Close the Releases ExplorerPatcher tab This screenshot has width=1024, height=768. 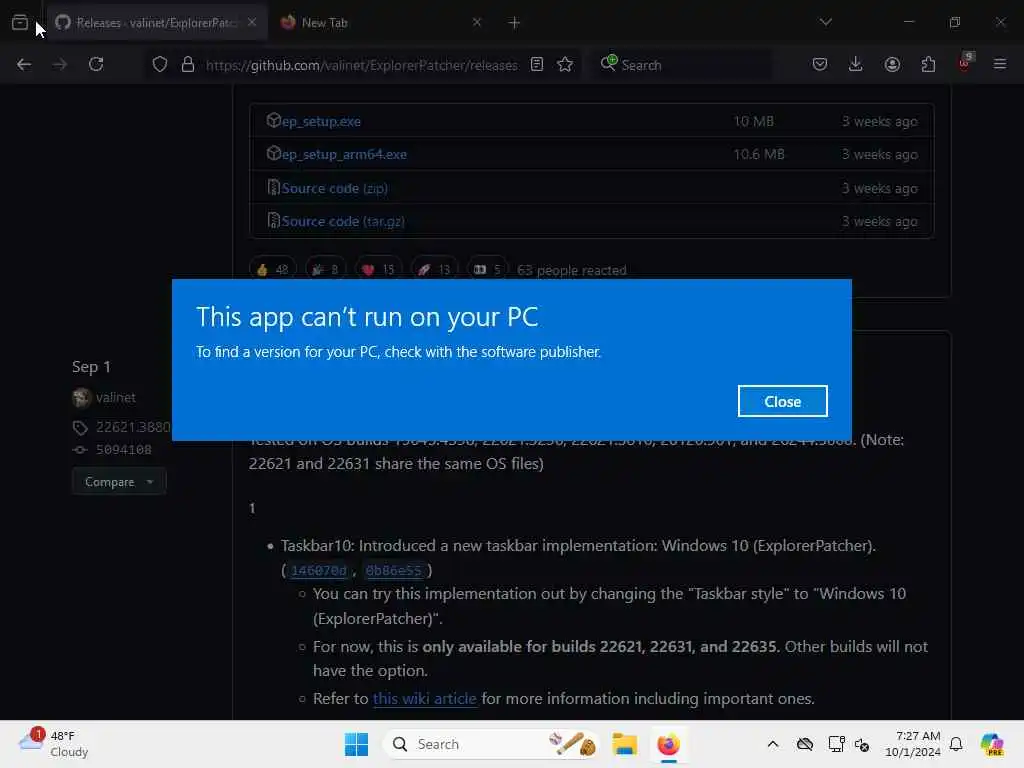[252, 22]
